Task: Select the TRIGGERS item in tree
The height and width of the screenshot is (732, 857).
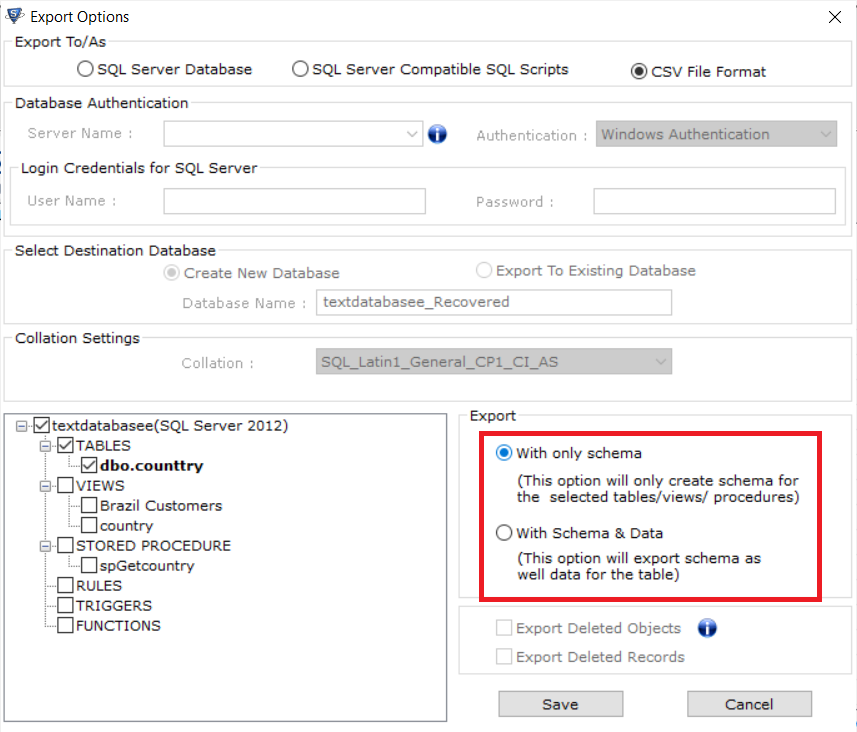Action: coord(114,606)
